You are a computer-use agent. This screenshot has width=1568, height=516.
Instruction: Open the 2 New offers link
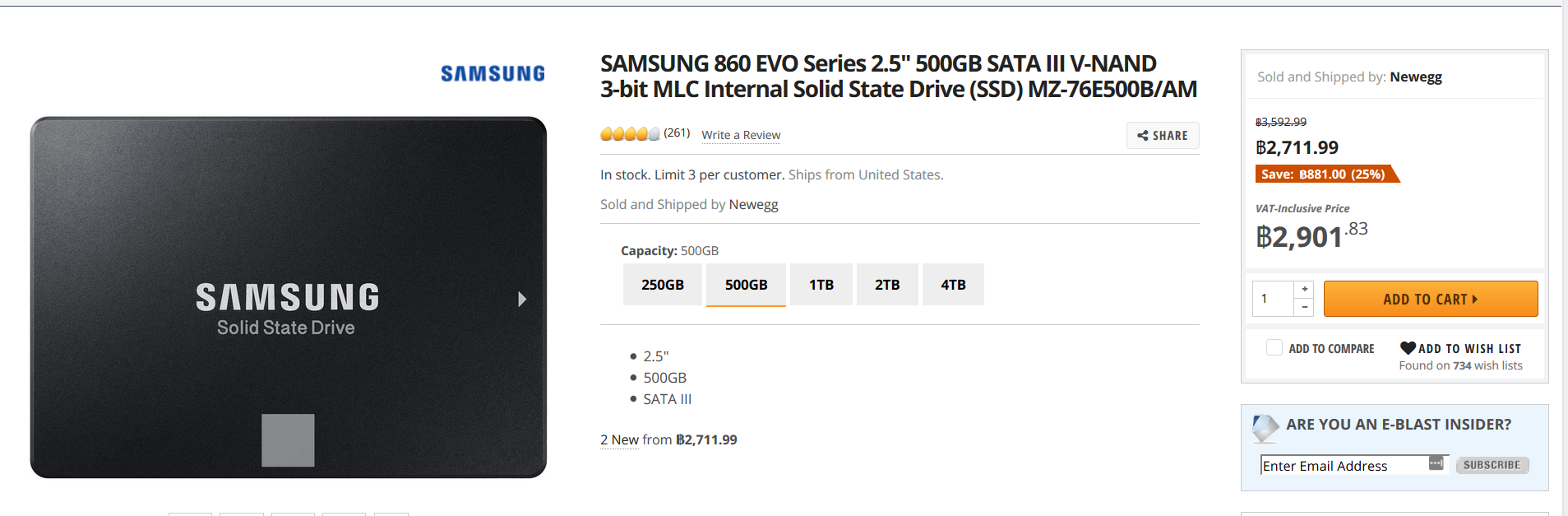619,439
